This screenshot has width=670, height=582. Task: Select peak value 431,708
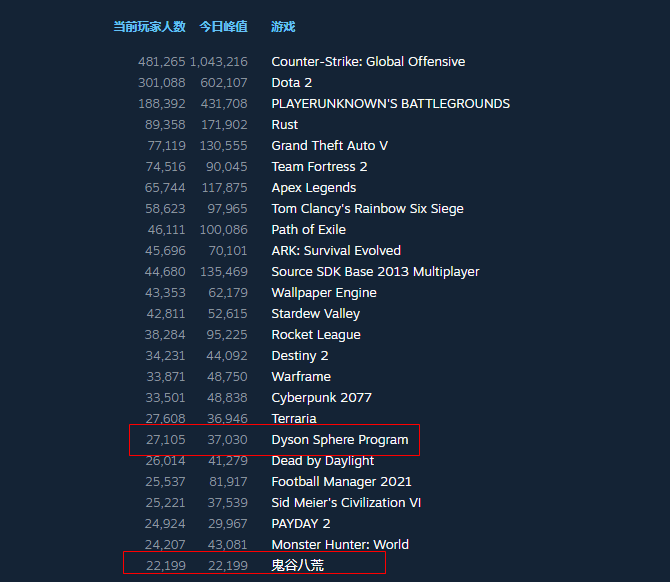click(x=223, y=103)
